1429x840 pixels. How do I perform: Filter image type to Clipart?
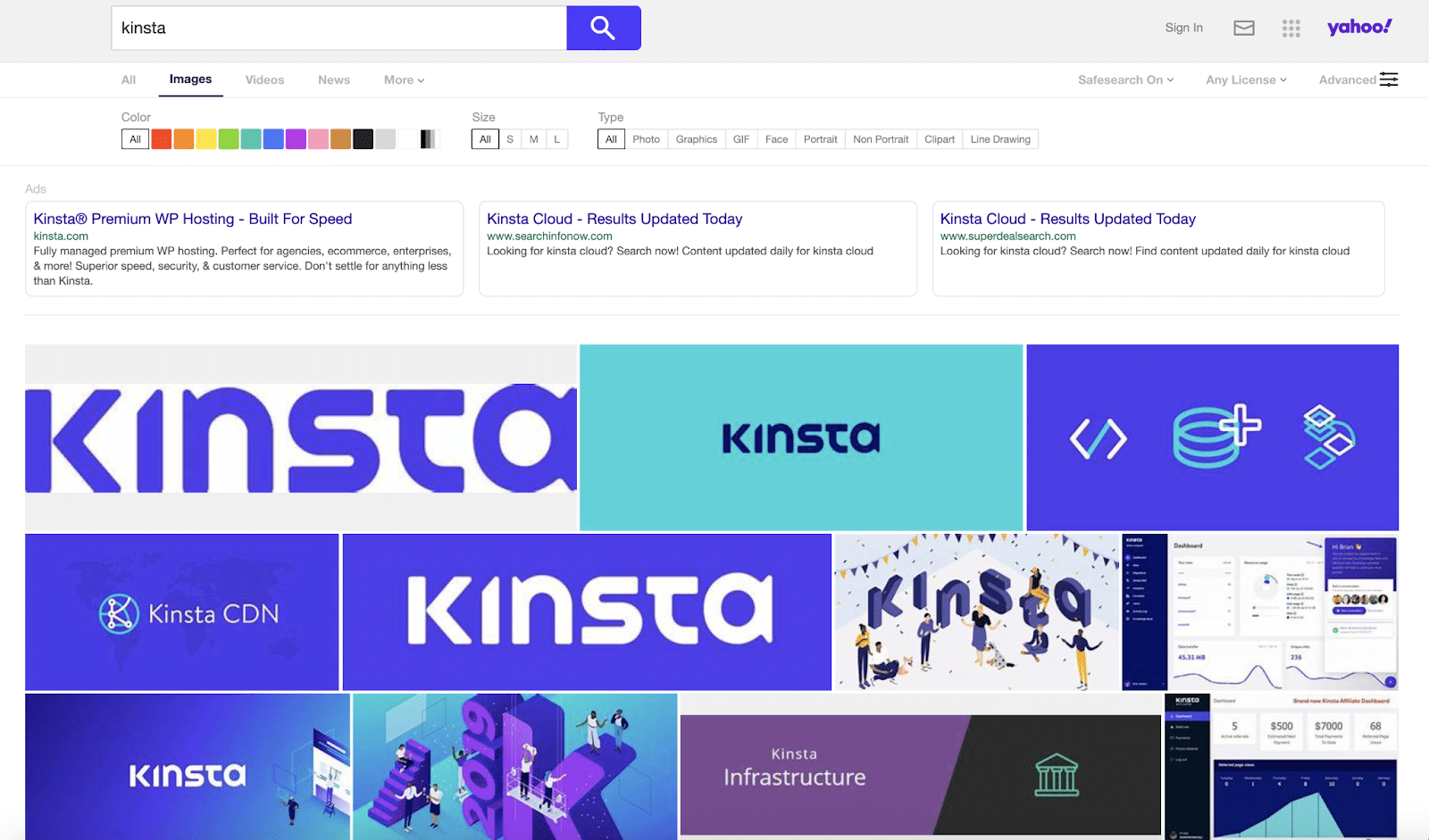[x=940, y=139]
